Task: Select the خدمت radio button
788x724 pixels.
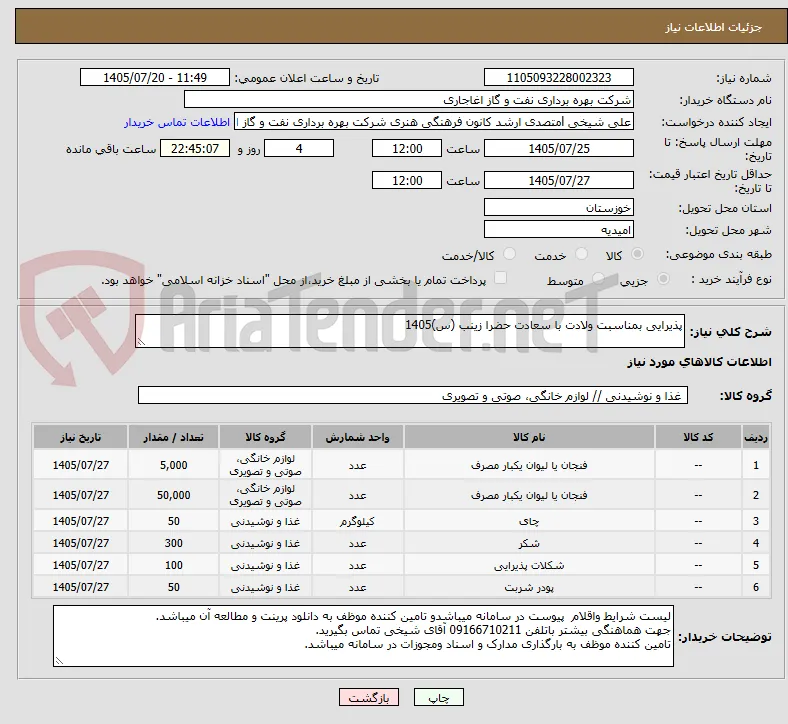Action: tap(581, 254)
